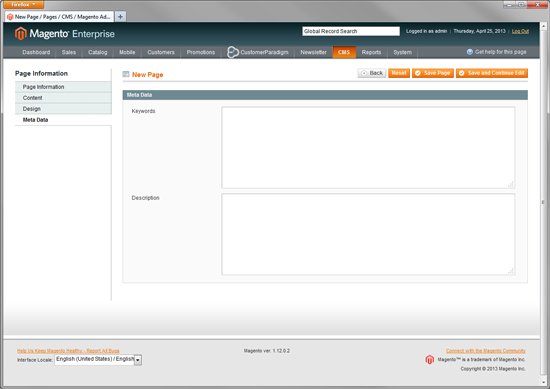Switch to Content side tab
The image size is (550, 389).
(x=63, y=98)
